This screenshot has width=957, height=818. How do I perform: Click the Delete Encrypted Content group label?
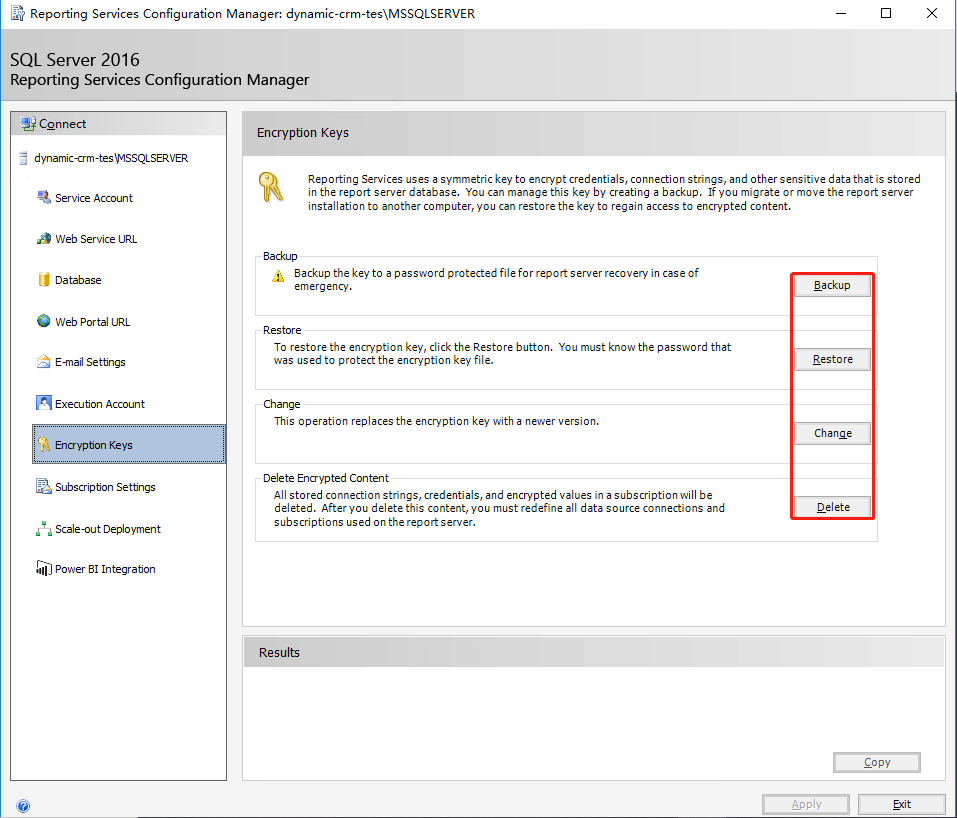point(326,478)
